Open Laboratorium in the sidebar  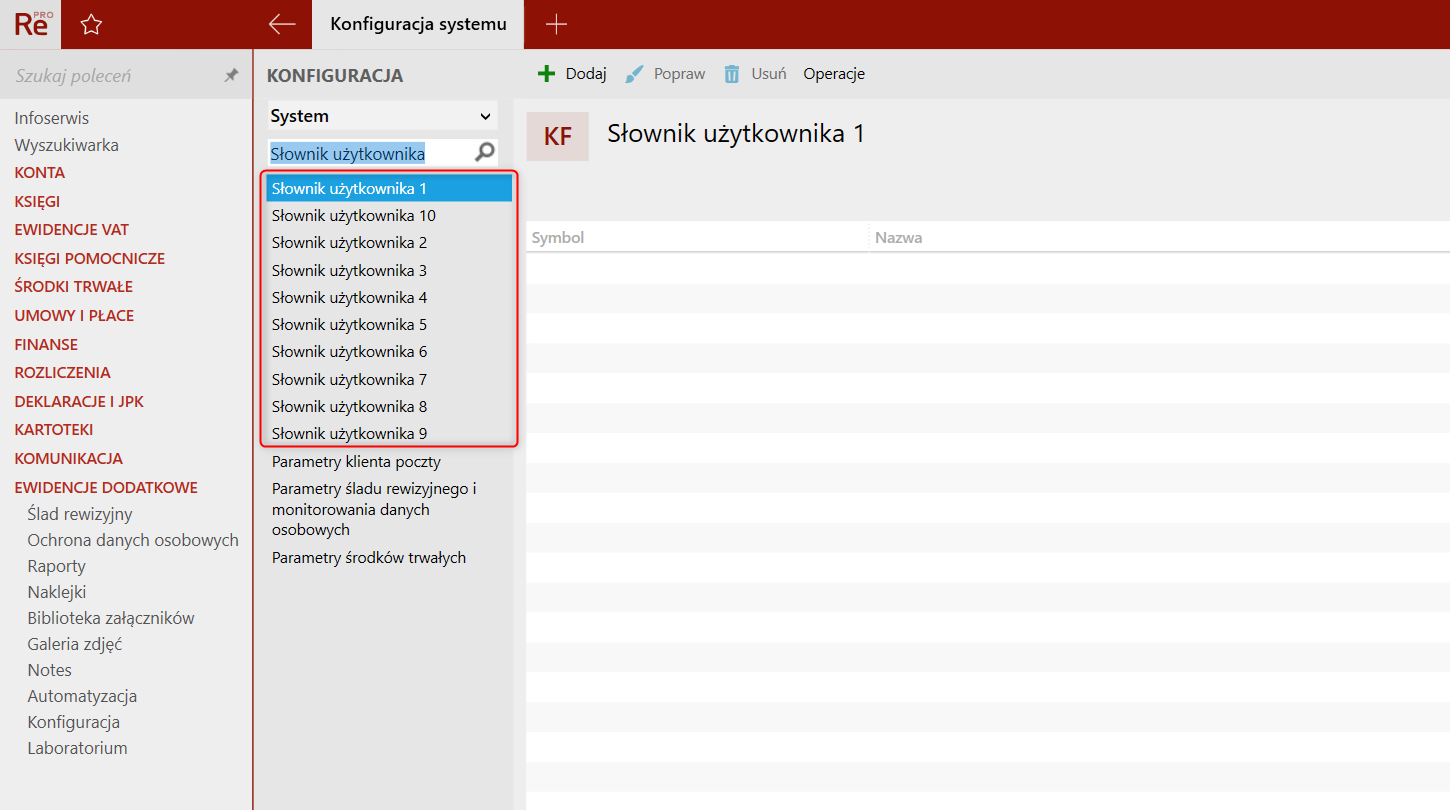78,748
